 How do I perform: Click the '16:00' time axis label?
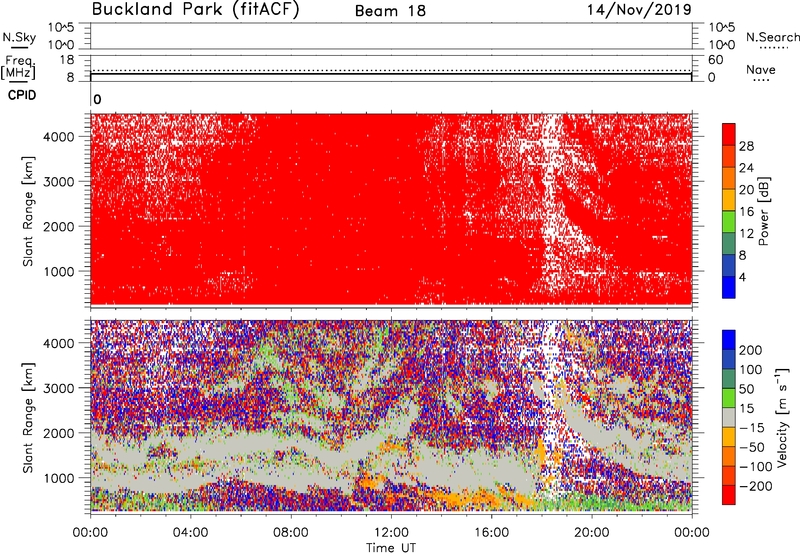click(491, 533)
